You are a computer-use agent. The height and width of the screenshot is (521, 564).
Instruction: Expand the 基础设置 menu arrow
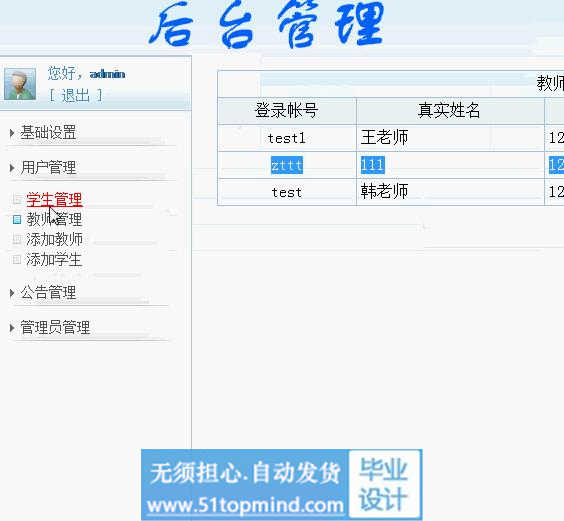click(x=12, y=133)
